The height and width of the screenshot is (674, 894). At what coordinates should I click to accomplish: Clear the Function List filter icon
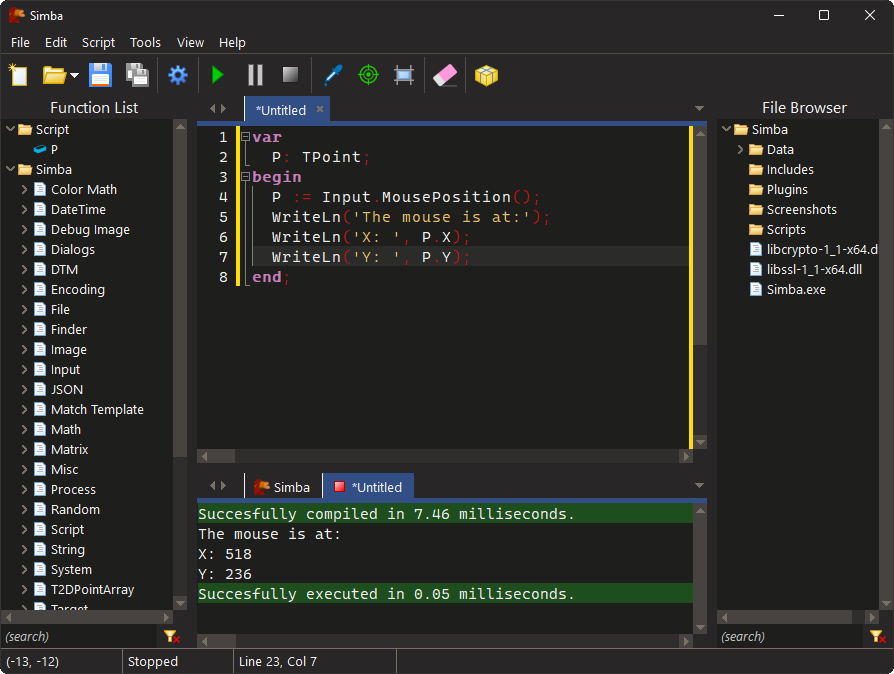click(171, 636)
